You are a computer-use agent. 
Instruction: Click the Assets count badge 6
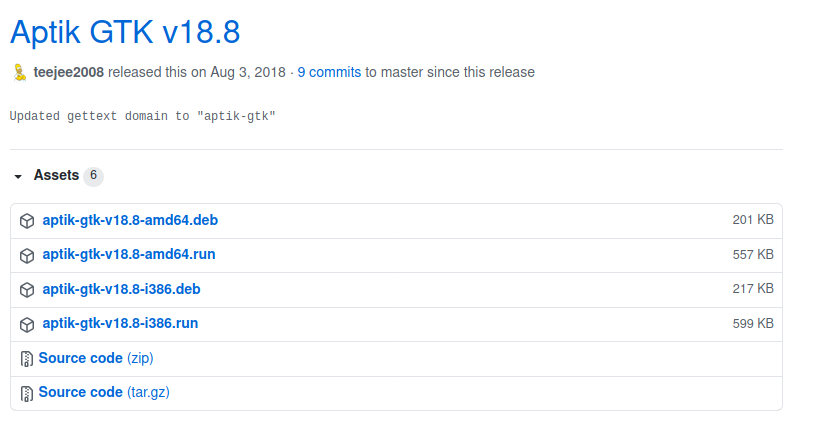pyautogui.click(x=93, y=176)
